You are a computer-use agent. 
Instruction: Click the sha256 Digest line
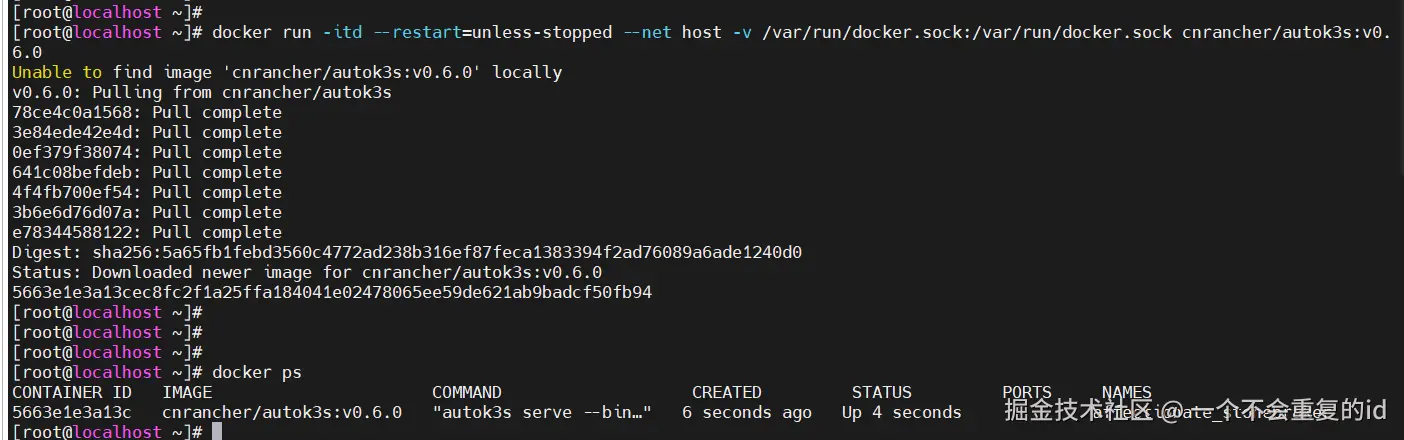pyautogui.click(x=406, y=252)
